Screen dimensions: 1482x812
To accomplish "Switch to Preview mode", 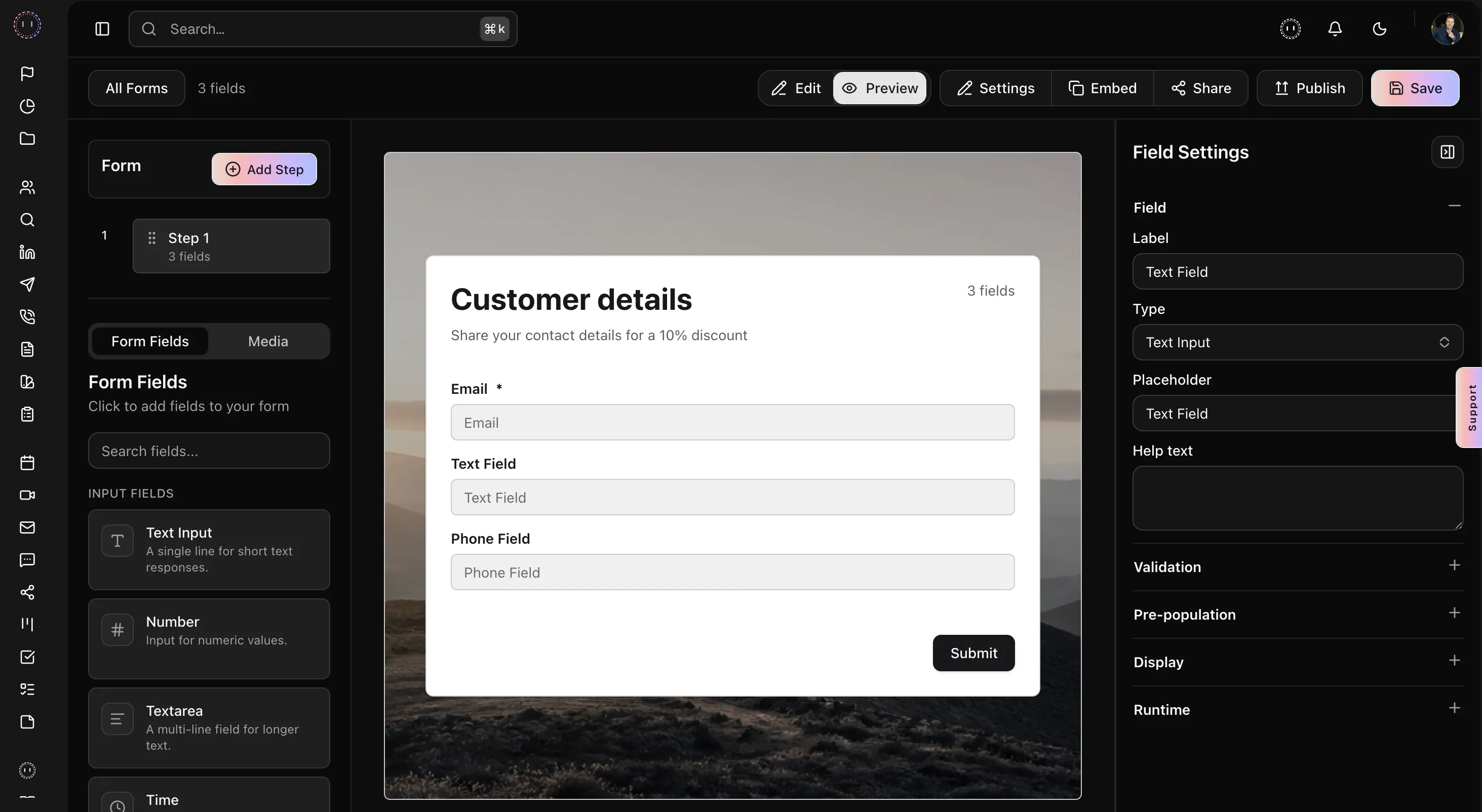I will [880, 88].
